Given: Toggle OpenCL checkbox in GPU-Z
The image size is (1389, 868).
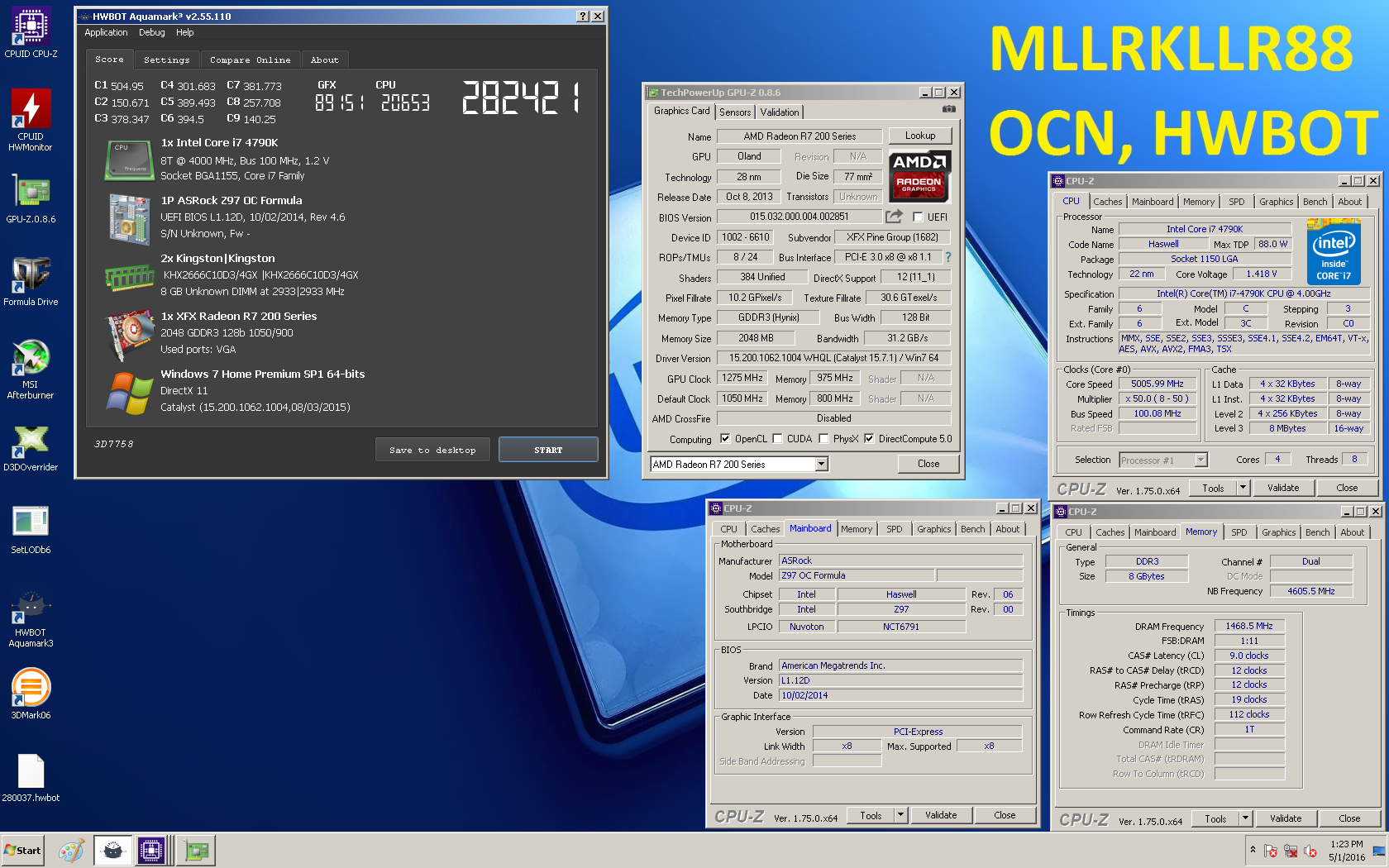Looking at the screenshot, I should tap(725, 439).
